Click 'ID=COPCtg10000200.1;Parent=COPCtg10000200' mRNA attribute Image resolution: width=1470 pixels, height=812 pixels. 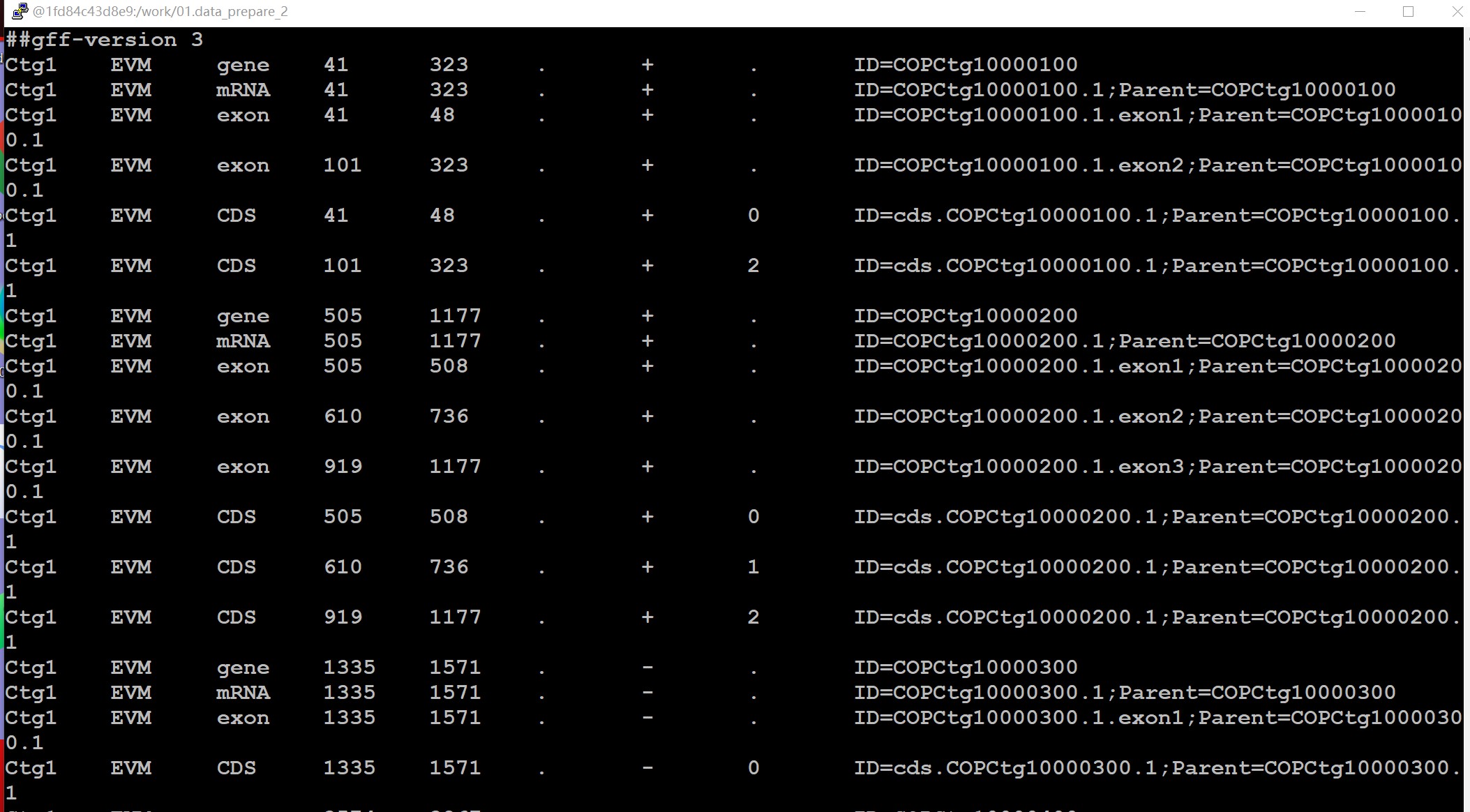pos(1125,341)
